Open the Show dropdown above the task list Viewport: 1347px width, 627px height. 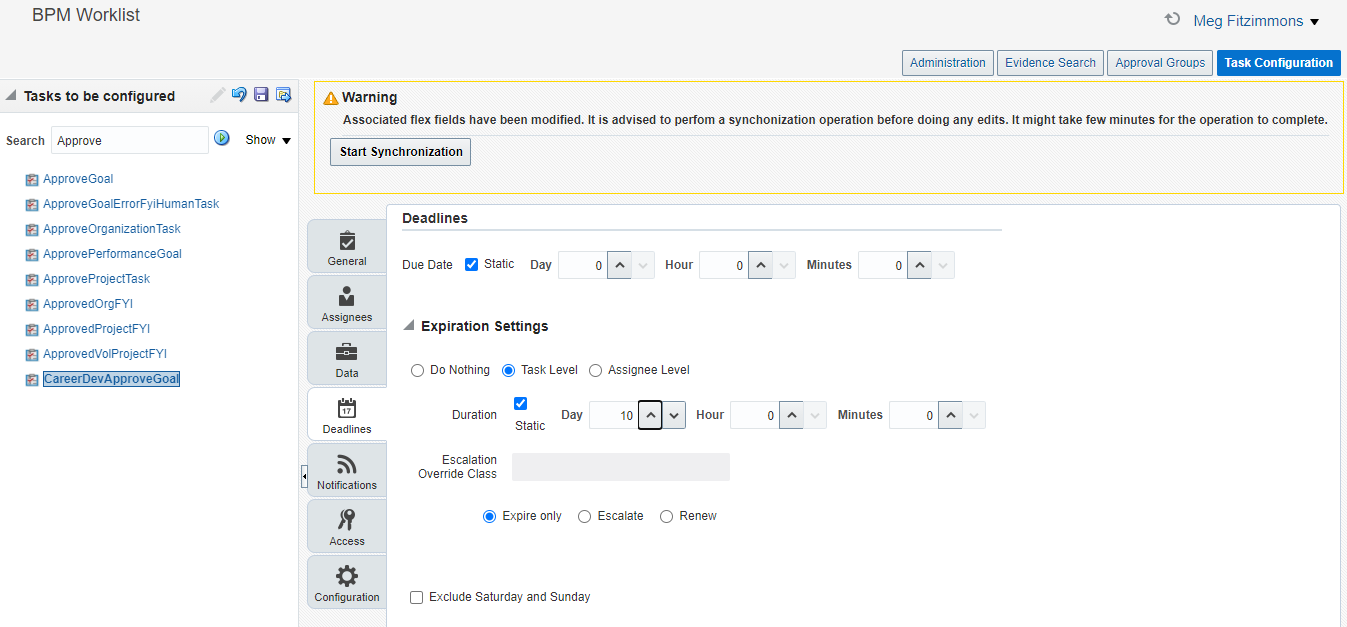[x=268, y=139]
